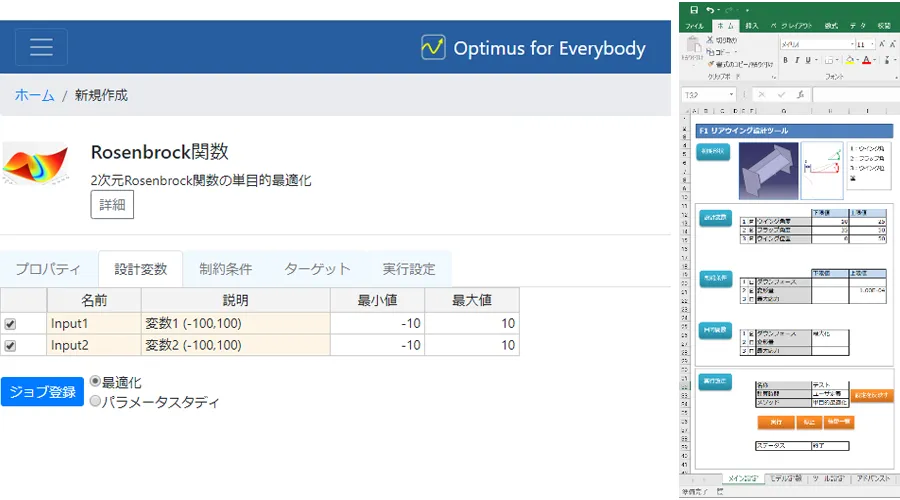The height and width of the screenshot is (500, 900).
Task: Click the Save icon in Excel
Action: click(x=694, y=10)
